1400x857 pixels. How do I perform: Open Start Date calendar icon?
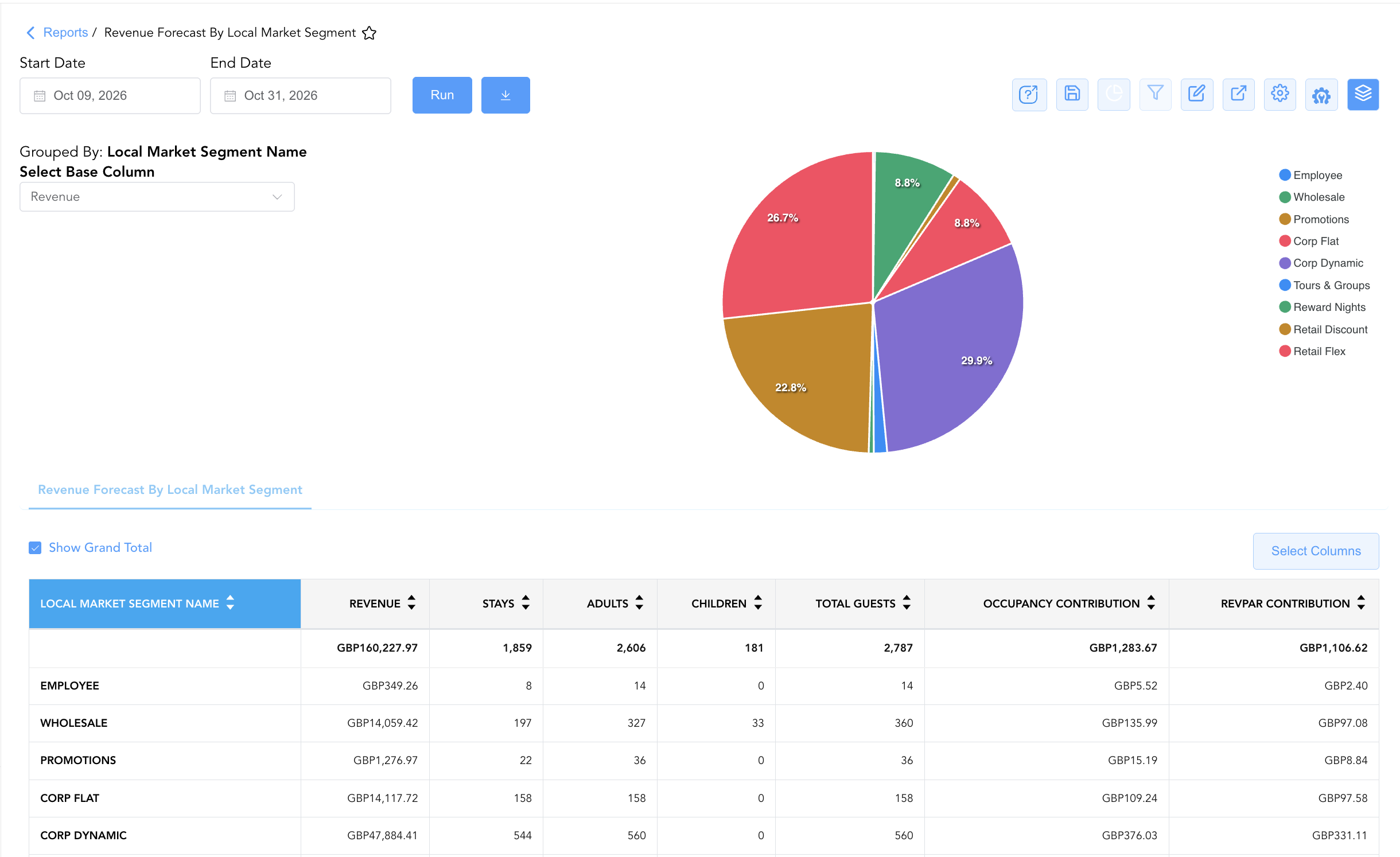pos(40,96)
